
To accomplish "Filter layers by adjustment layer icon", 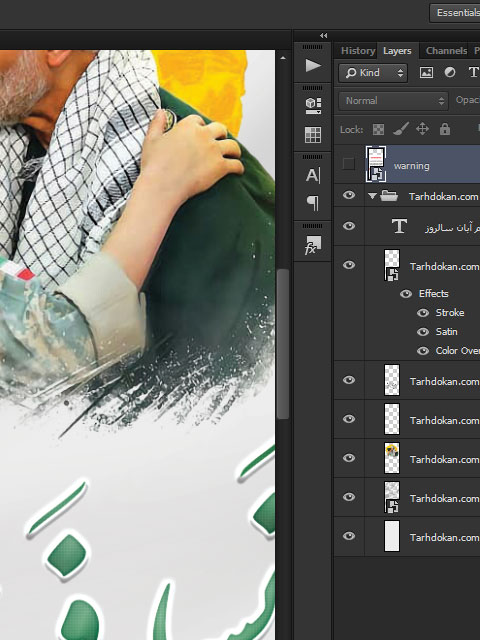I will (x=450, y=73).
